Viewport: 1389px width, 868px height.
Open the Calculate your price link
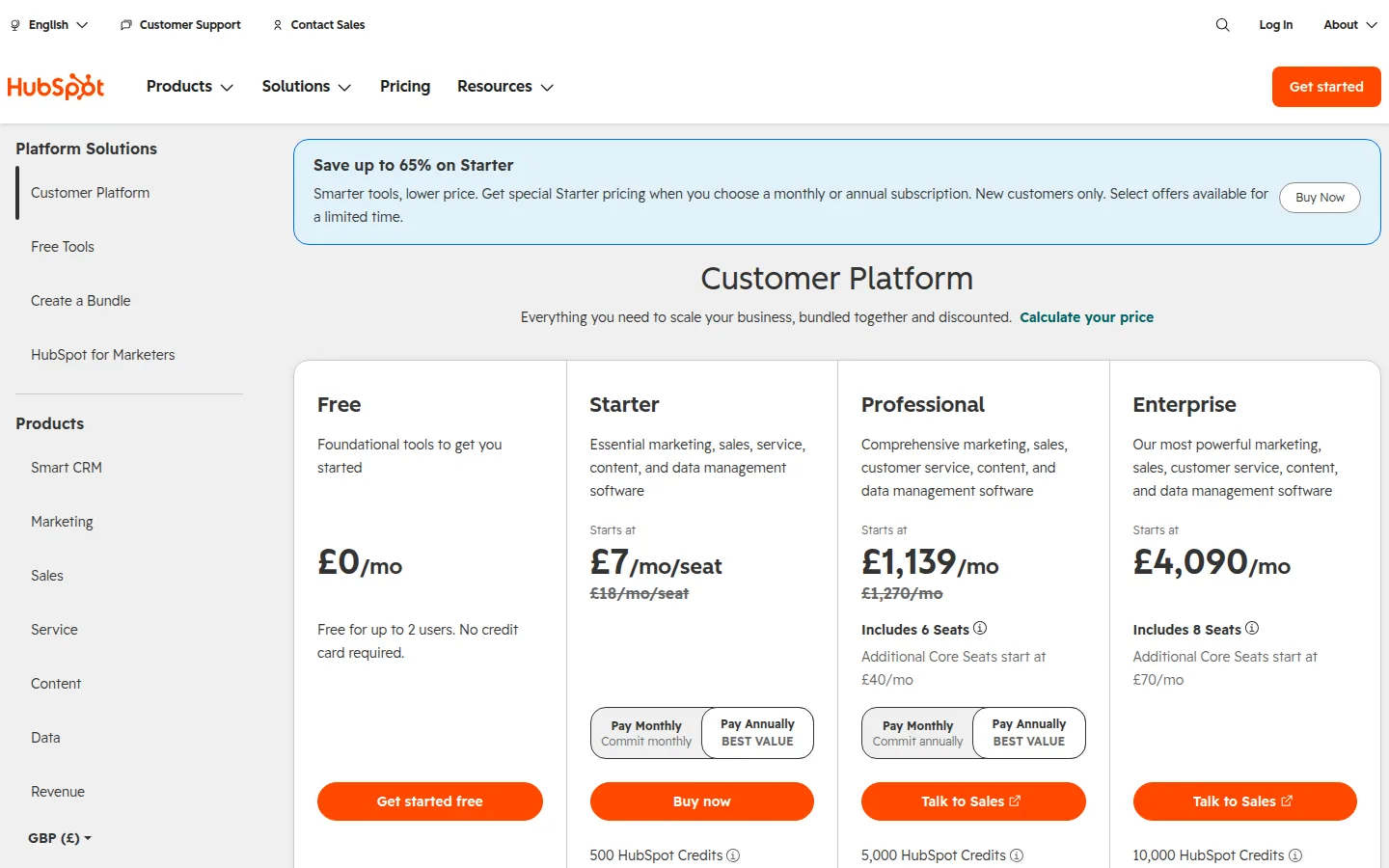pyautogui.click(x=1087, y=317)
